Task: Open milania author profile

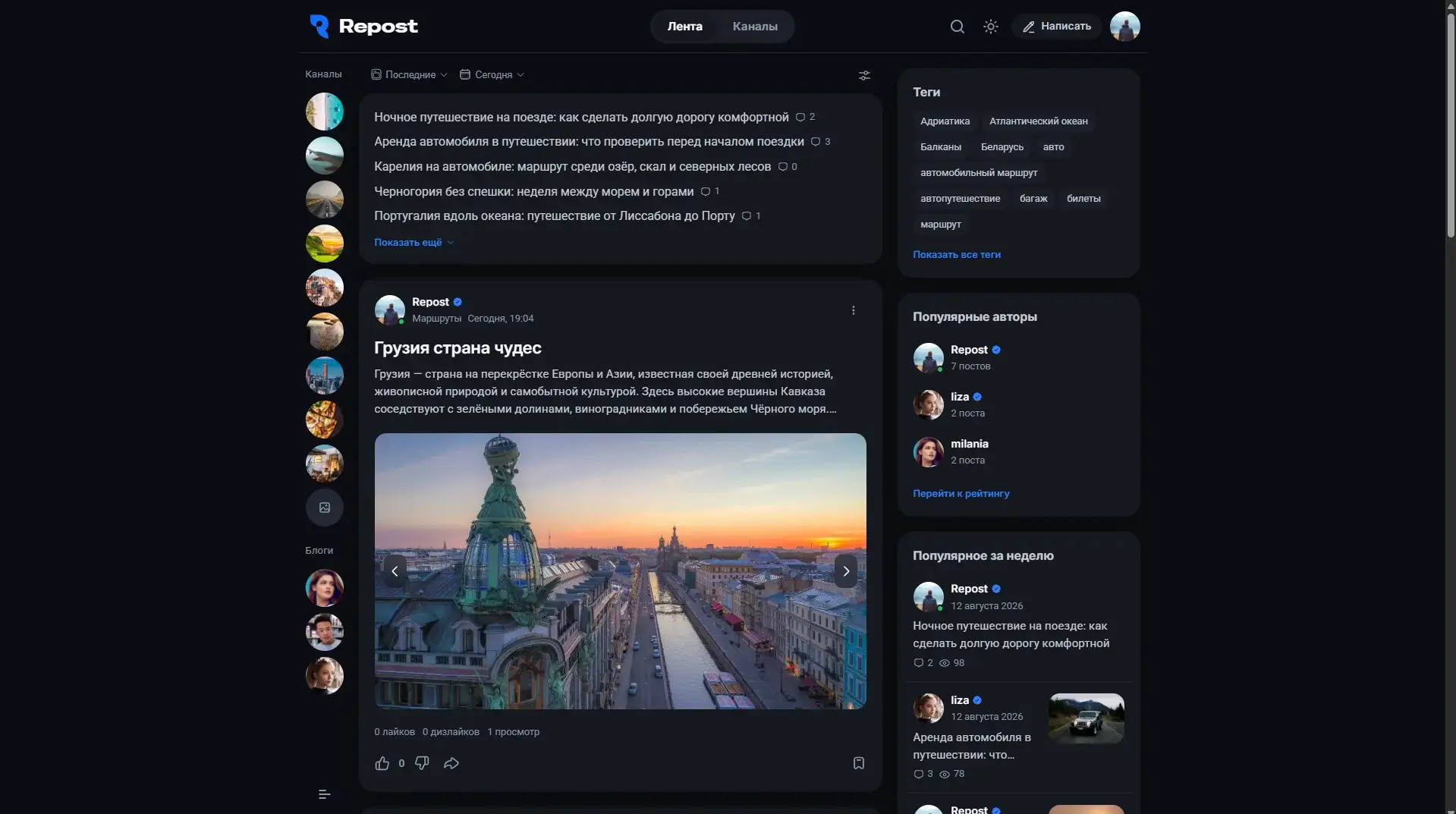Action: pyautogui.click(x=969, y=444)
